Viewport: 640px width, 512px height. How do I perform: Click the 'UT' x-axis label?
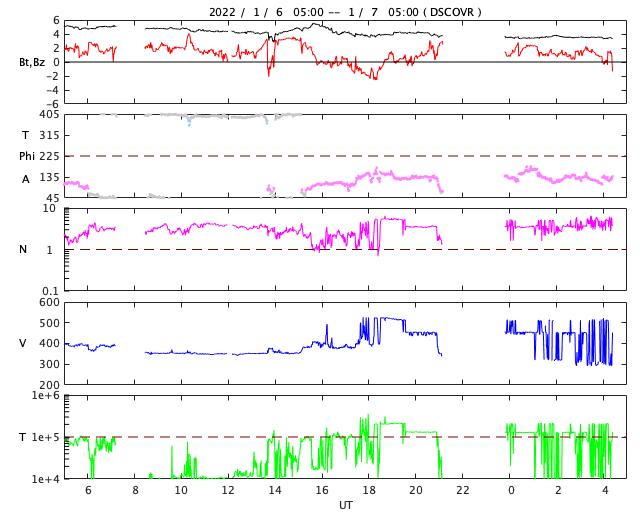(x=345, y=505)
